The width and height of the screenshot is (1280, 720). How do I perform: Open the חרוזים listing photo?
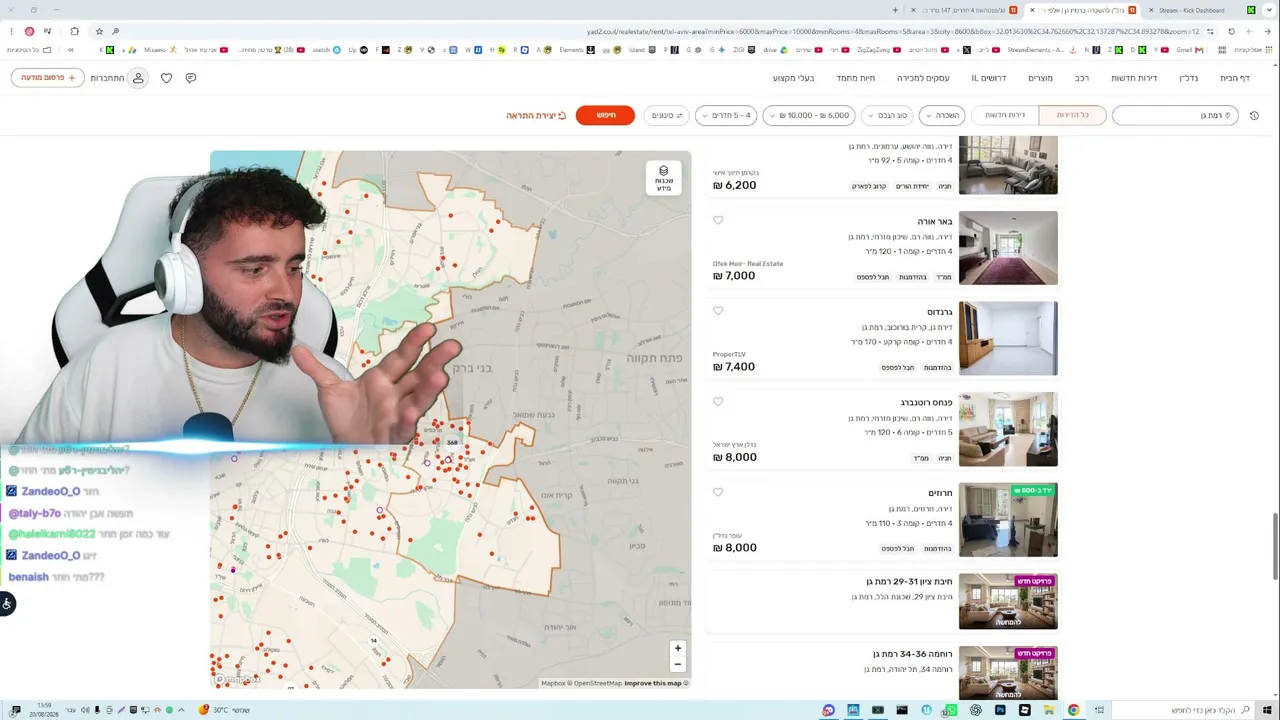click(x=1008, y=520)
